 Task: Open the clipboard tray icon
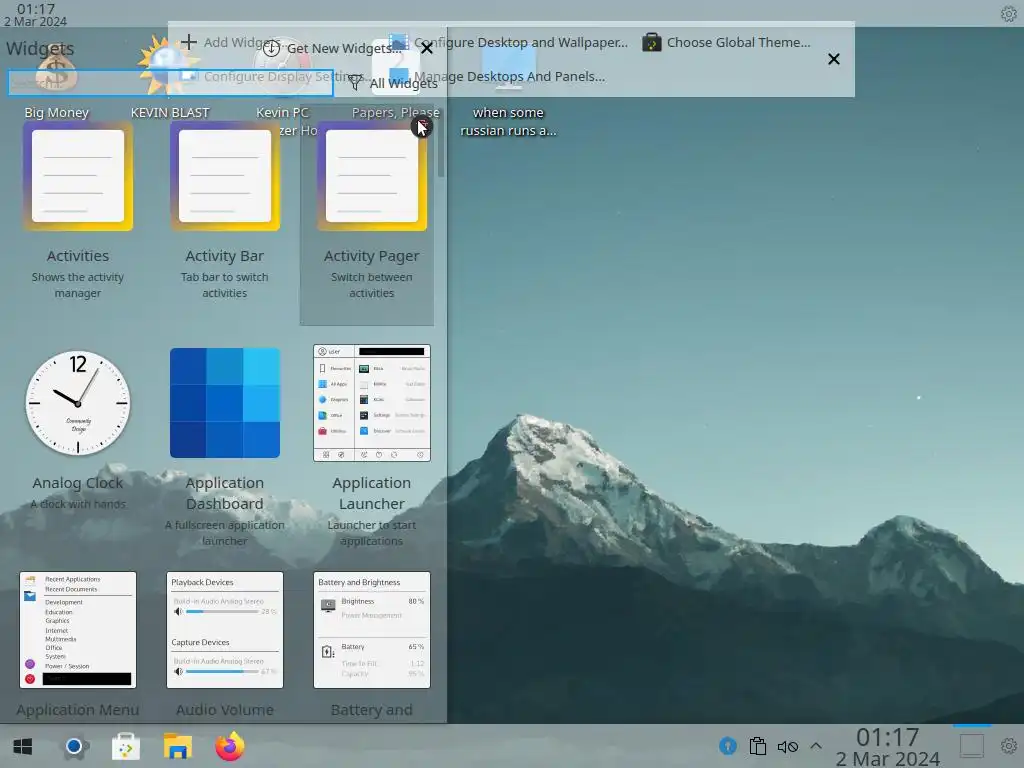(758, 746)
